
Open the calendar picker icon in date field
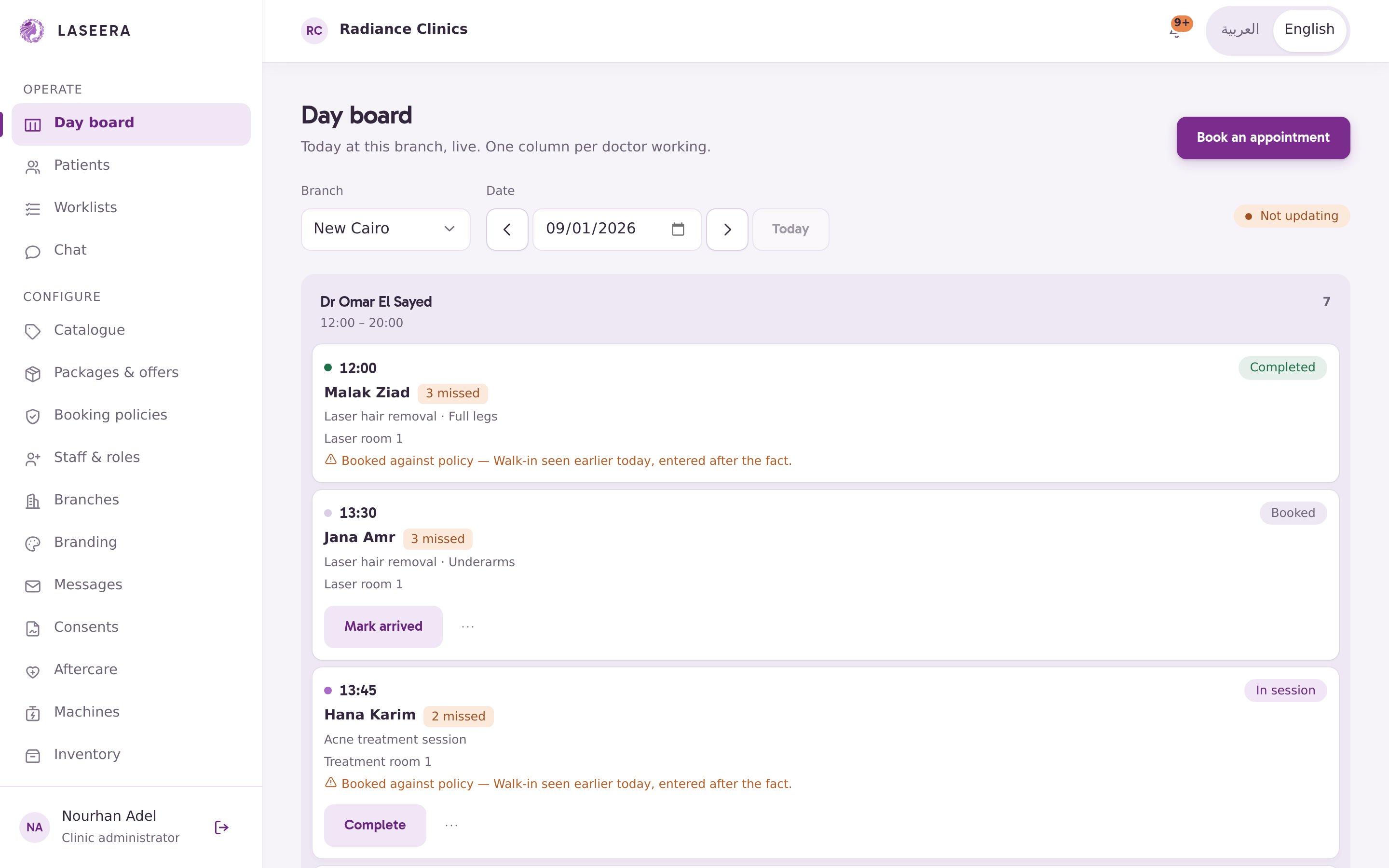[678, 229]
